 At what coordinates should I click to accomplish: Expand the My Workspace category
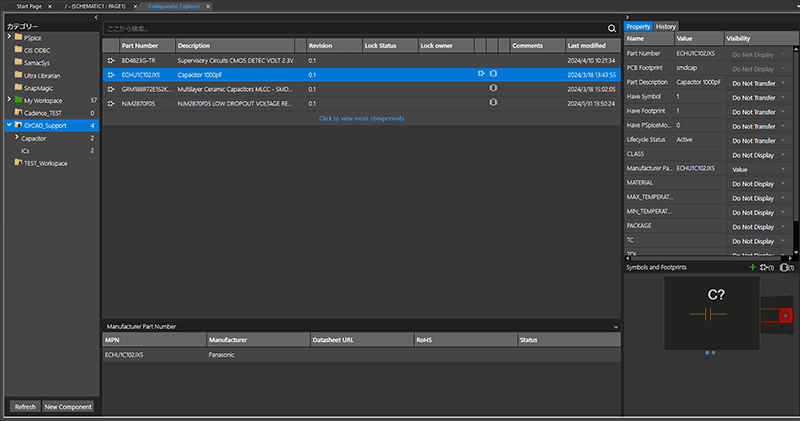pyautogui.click(x=9, y=100)
